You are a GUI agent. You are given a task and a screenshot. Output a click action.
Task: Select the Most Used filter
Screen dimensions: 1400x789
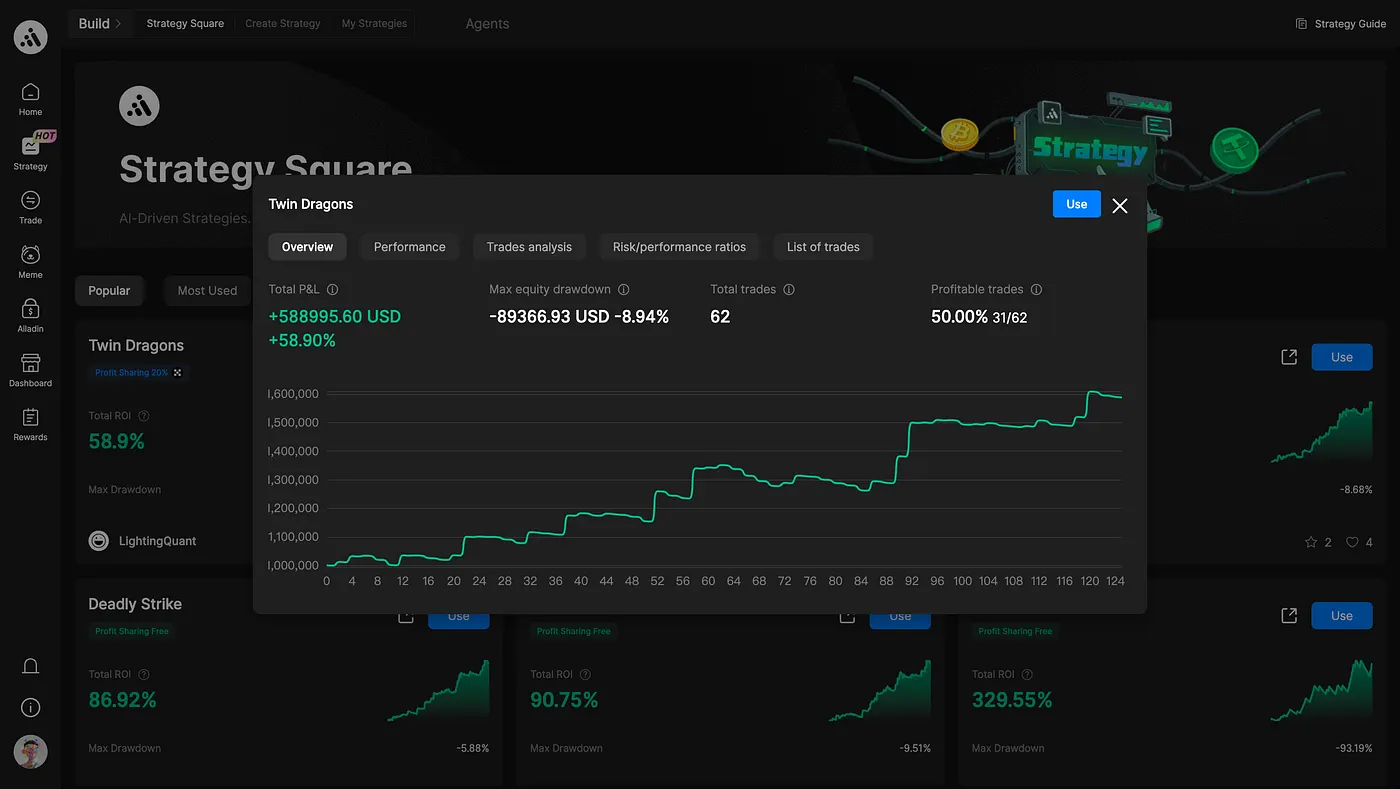click(x=207, y=291)
